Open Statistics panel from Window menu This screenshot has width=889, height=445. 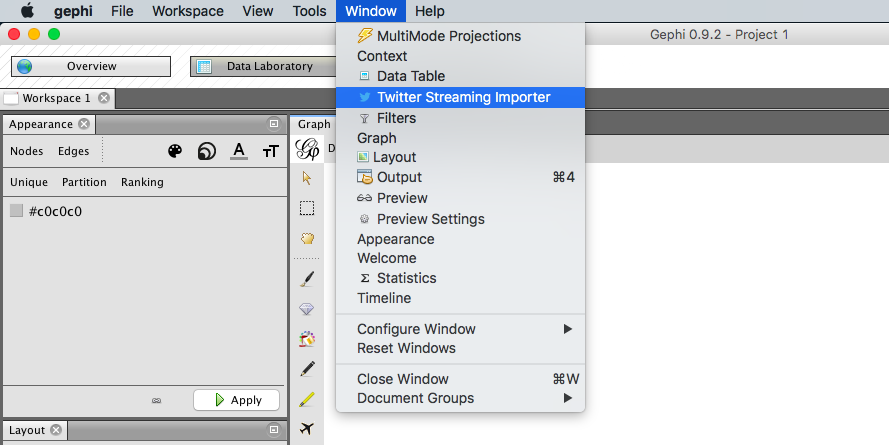tap(460, 278)
